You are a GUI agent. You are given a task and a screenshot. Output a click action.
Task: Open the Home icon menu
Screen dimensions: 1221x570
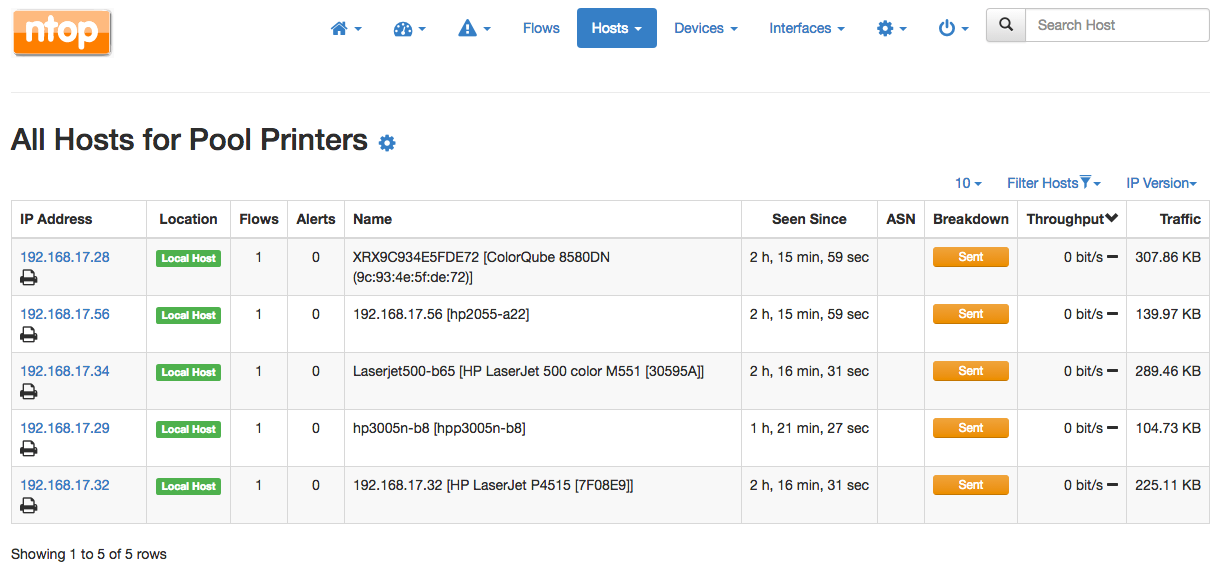point(346,29)
